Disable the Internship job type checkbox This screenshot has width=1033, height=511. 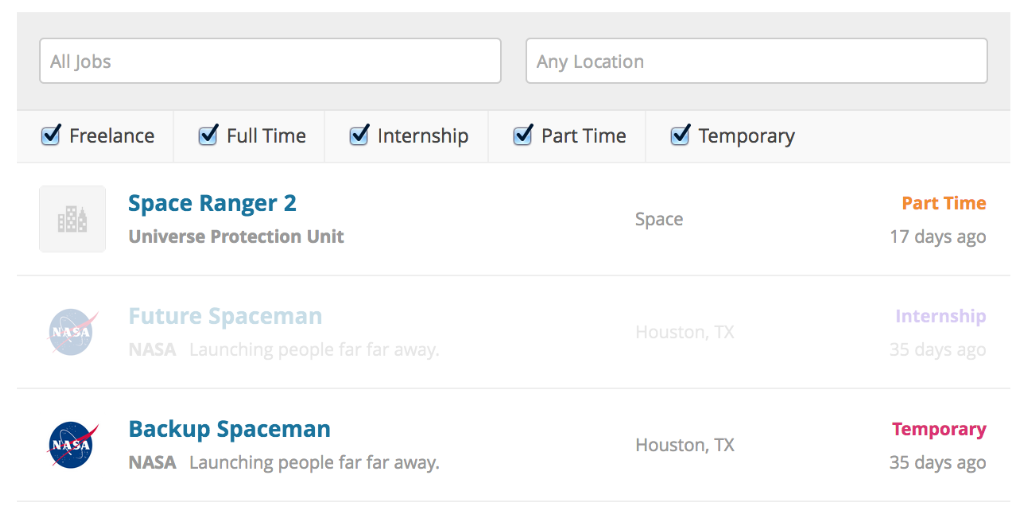coord(359,136)
